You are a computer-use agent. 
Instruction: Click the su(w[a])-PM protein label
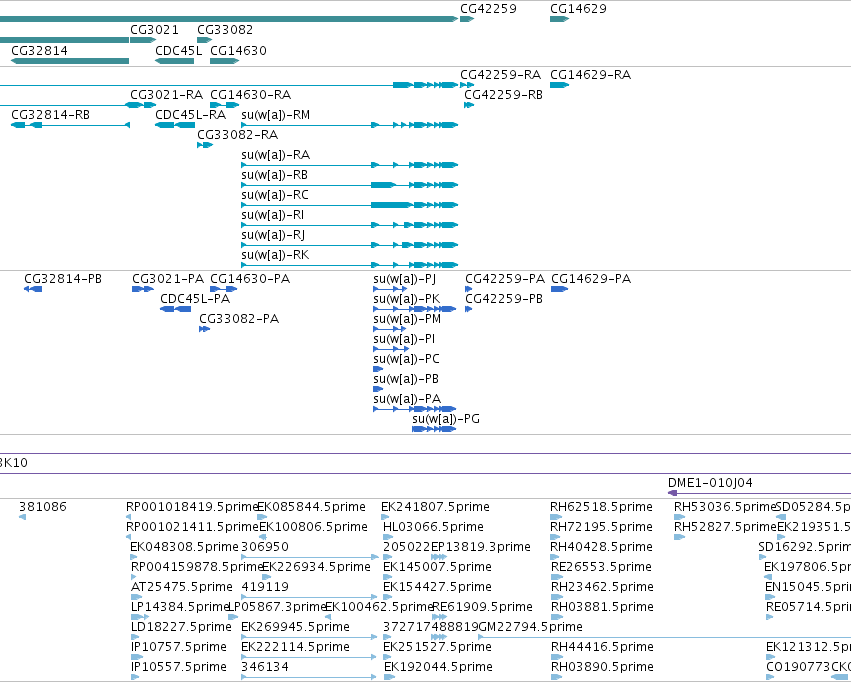tap(407, 319)
